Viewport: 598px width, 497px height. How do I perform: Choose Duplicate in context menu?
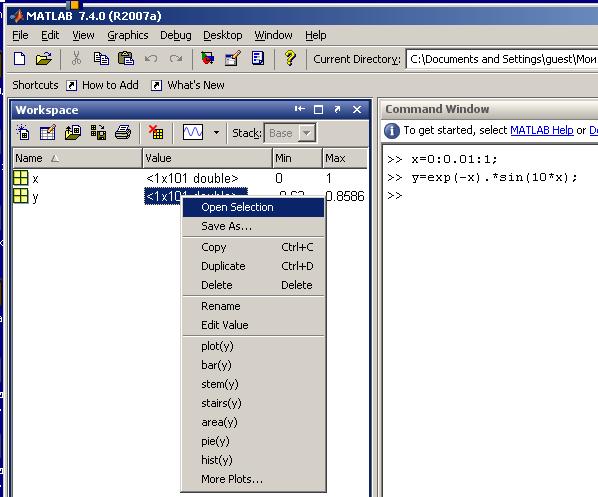click(x=253, y=266)
